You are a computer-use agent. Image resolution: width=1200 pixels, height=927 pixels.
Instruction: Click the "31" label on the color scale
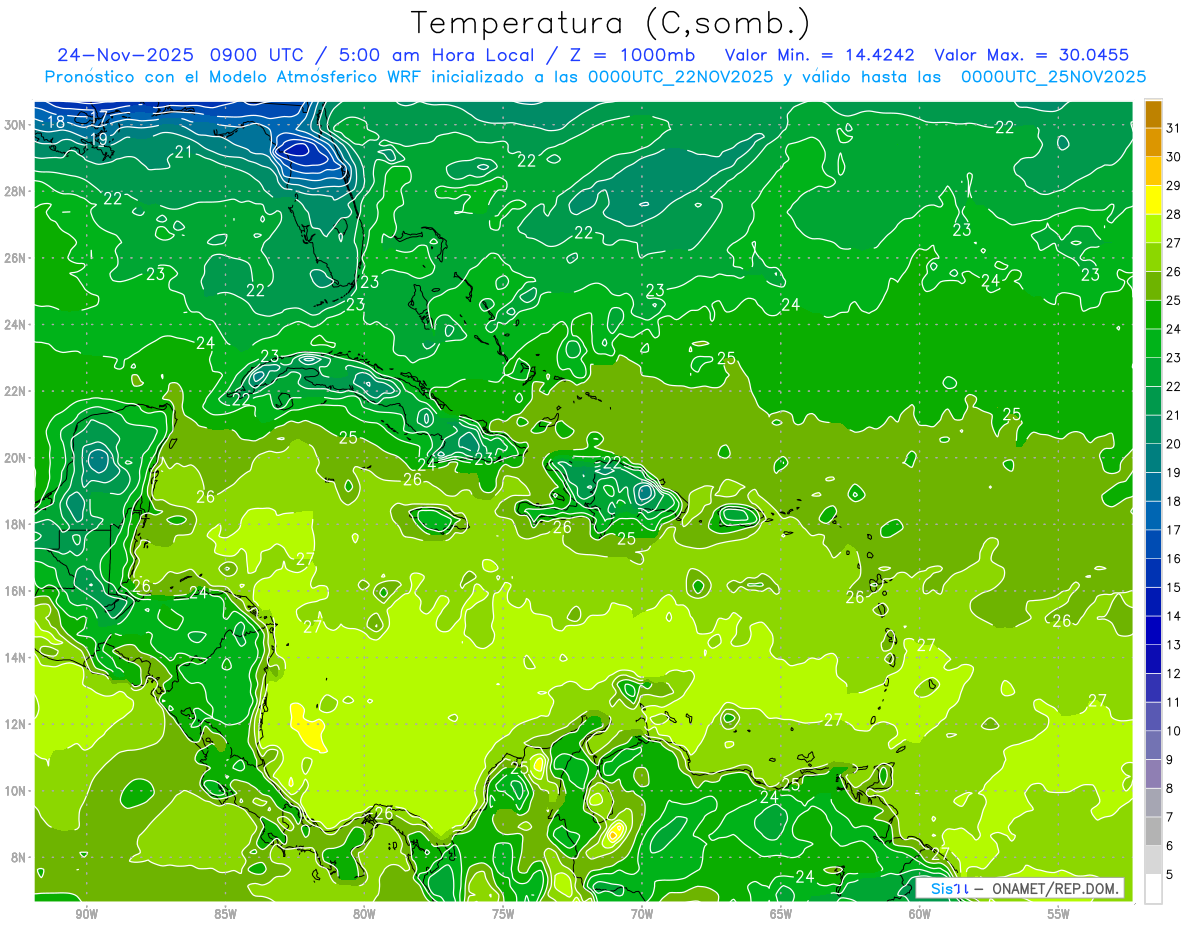[1173, 128]
